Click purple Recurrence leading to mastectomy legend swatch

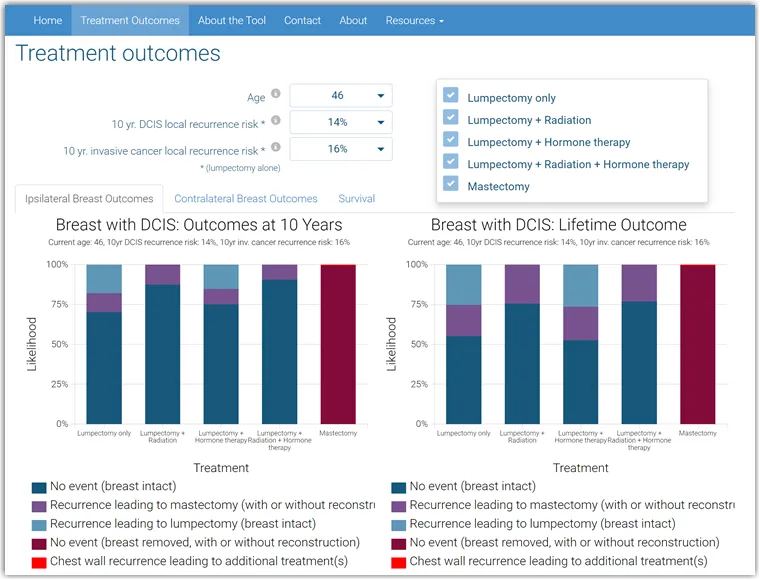tap(39, 506)
